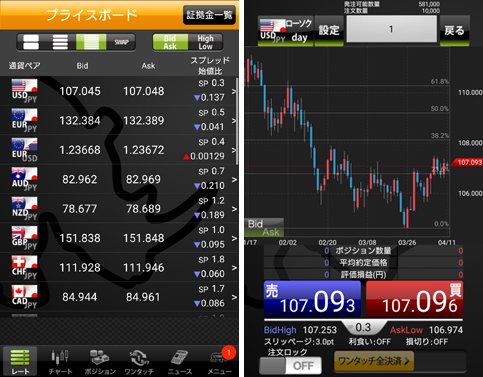Edit the order quantity field showing 1

pos(391,29)
